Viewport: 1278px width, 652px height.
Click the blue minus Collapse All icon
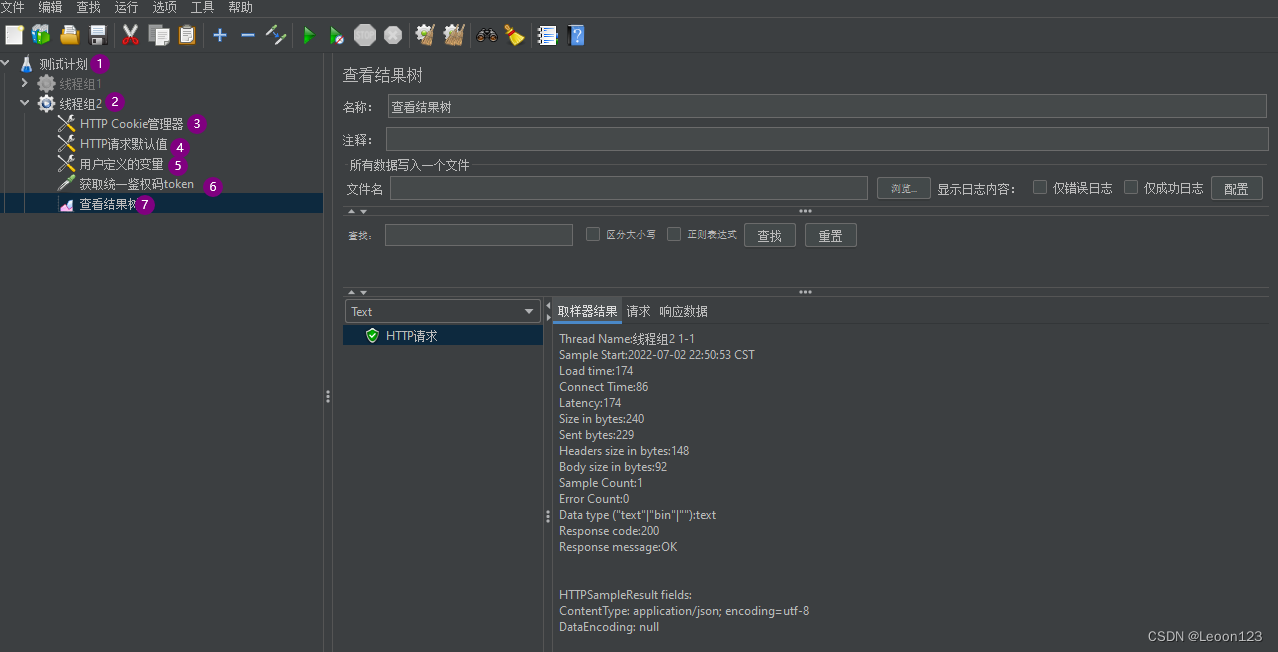[x=248, y=35]
